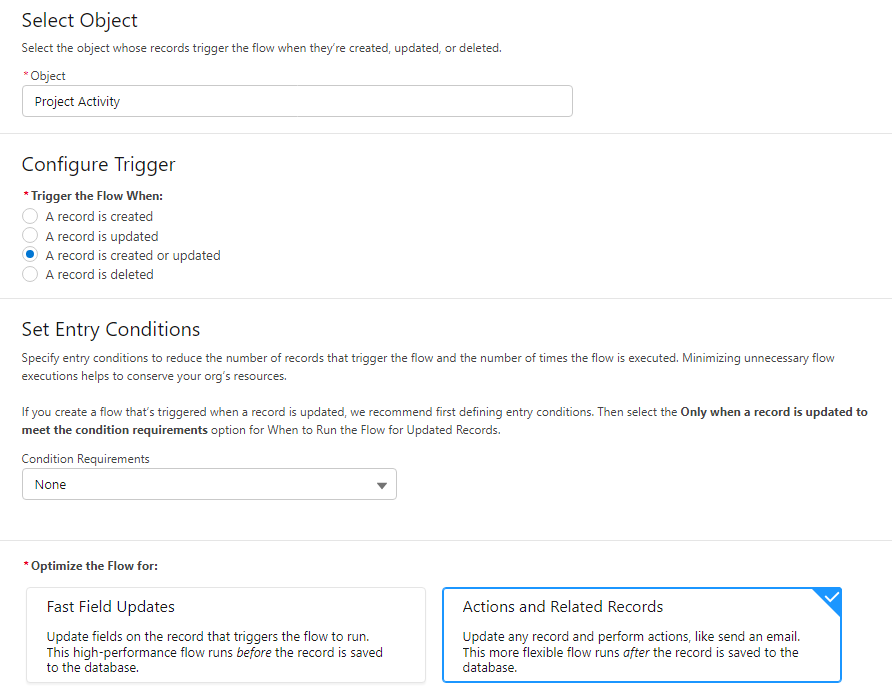Click the Condition Requirements dropdown arrow icon
The width and height of the screenshot is (892, 693).
point(381,486)
